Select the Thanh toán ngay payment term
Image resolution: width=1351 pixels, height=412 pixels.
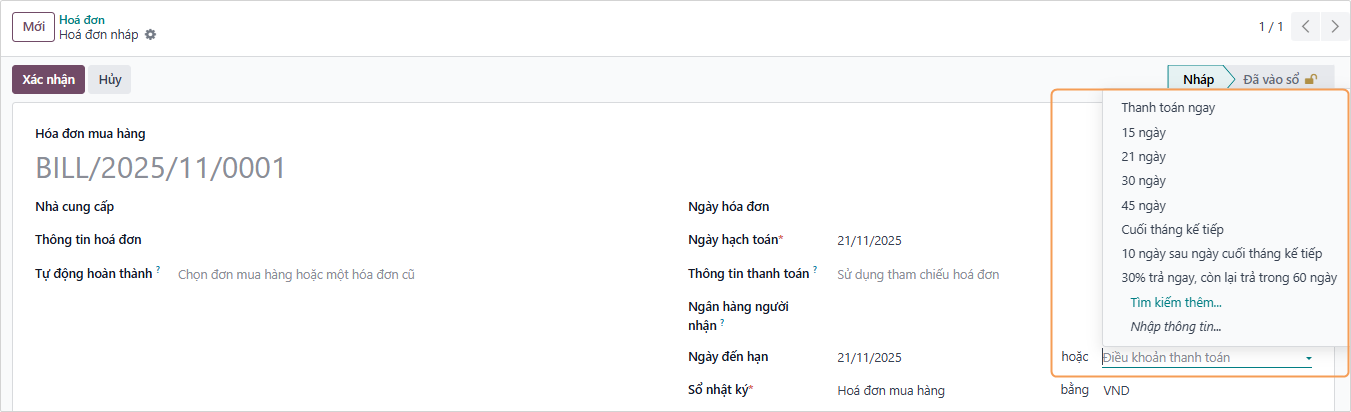point(1168,108)
